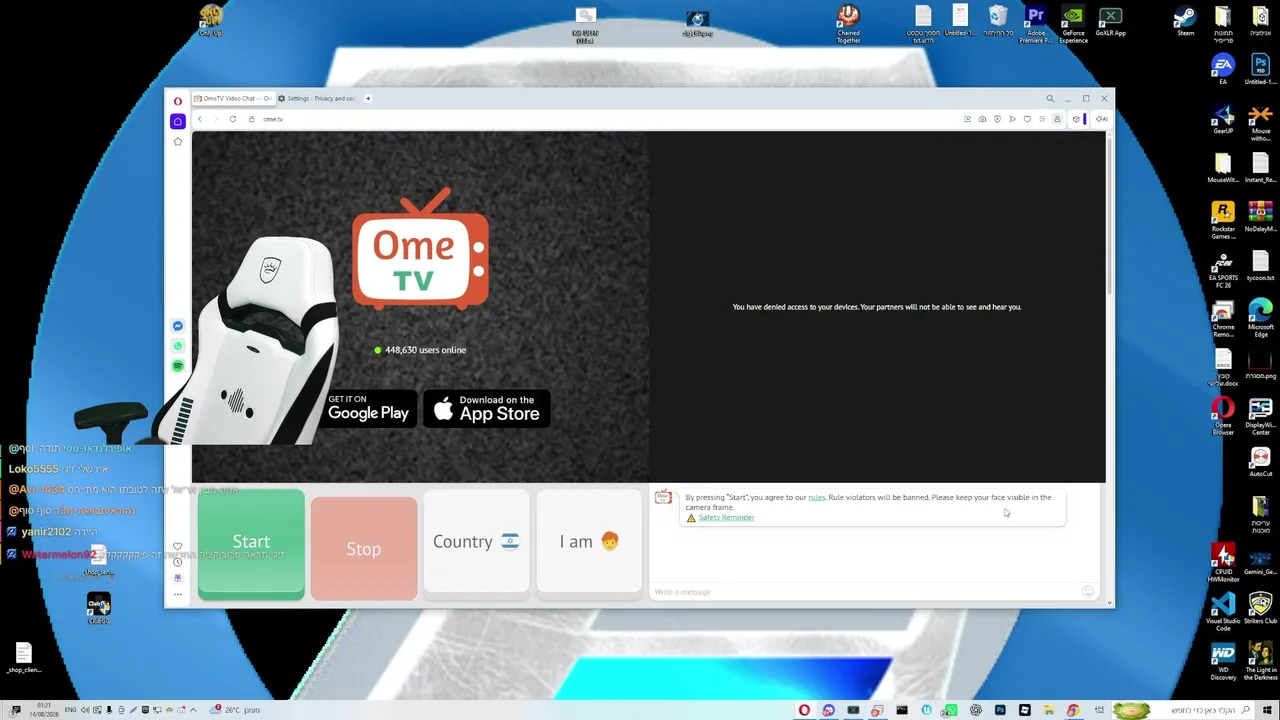Open the Opera menu logo
Viewport: 1280px width, 720px height.
178,100
